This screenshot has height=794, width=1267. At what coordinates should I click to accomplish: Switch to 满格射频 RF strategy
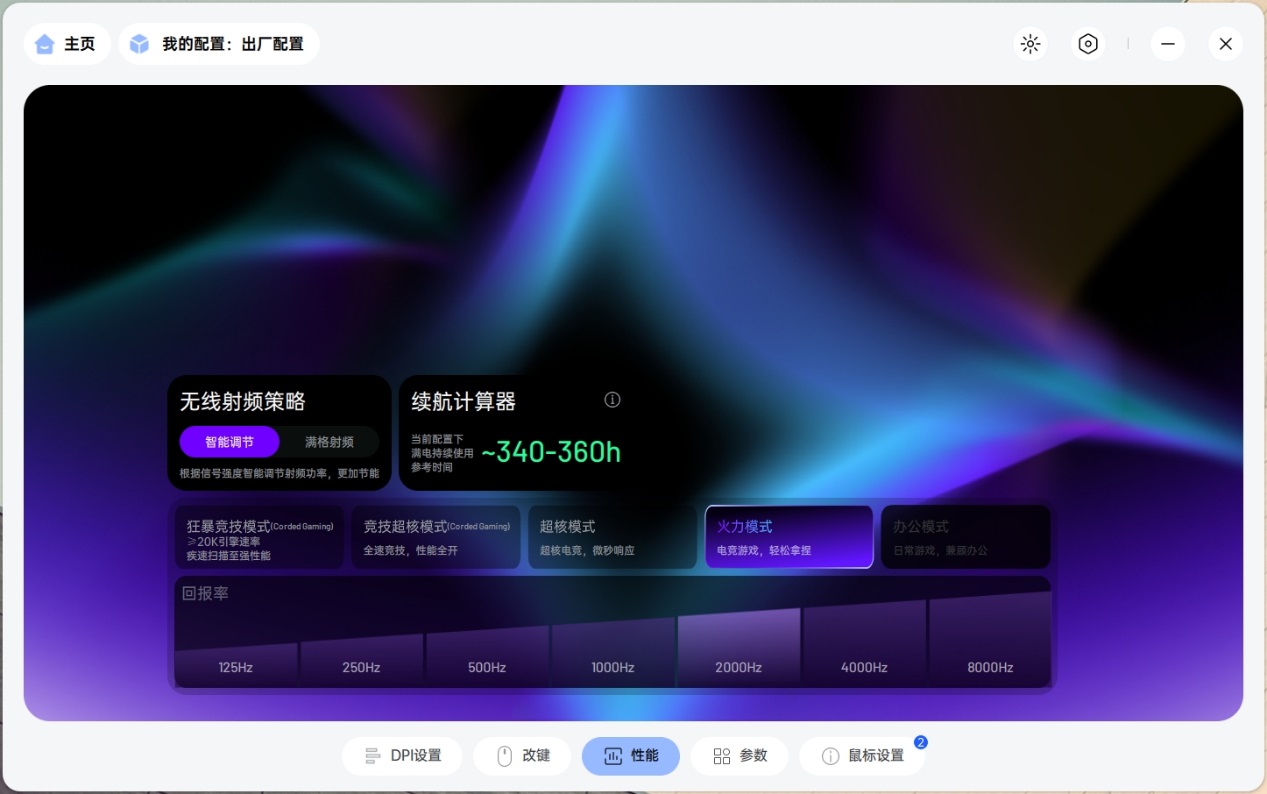[x=329, y=441]
